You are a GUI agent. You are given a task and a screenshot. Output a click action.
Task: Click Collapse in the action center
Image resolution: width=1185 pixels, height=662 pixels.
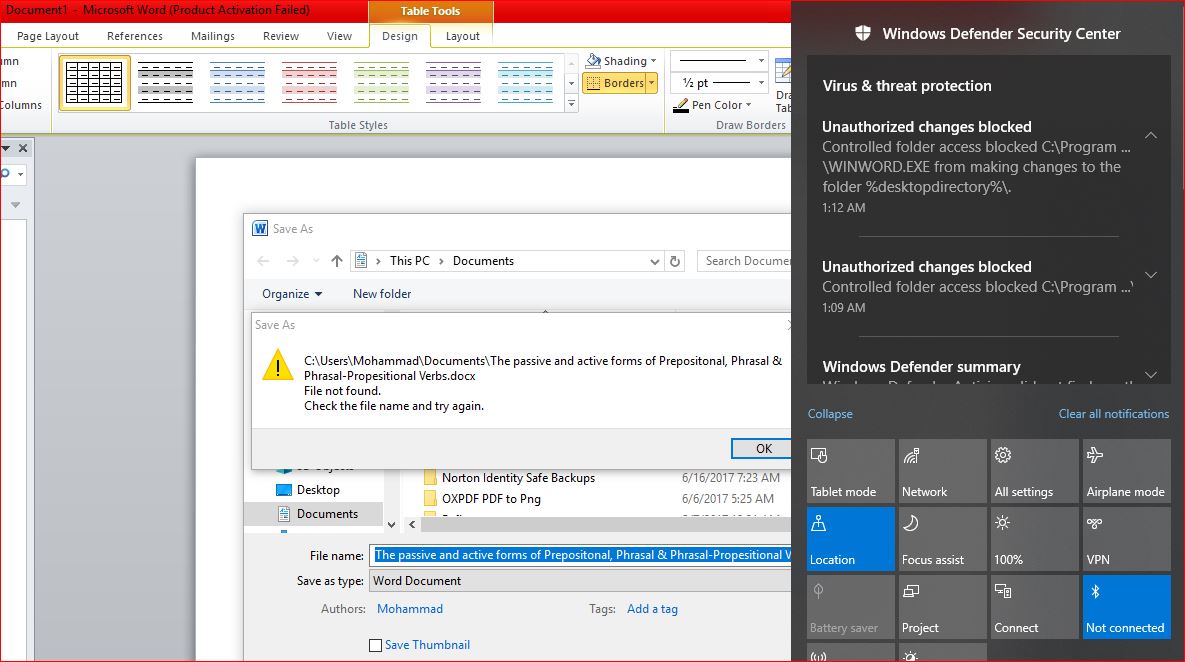pyautogui.click(x=830, y=414)
